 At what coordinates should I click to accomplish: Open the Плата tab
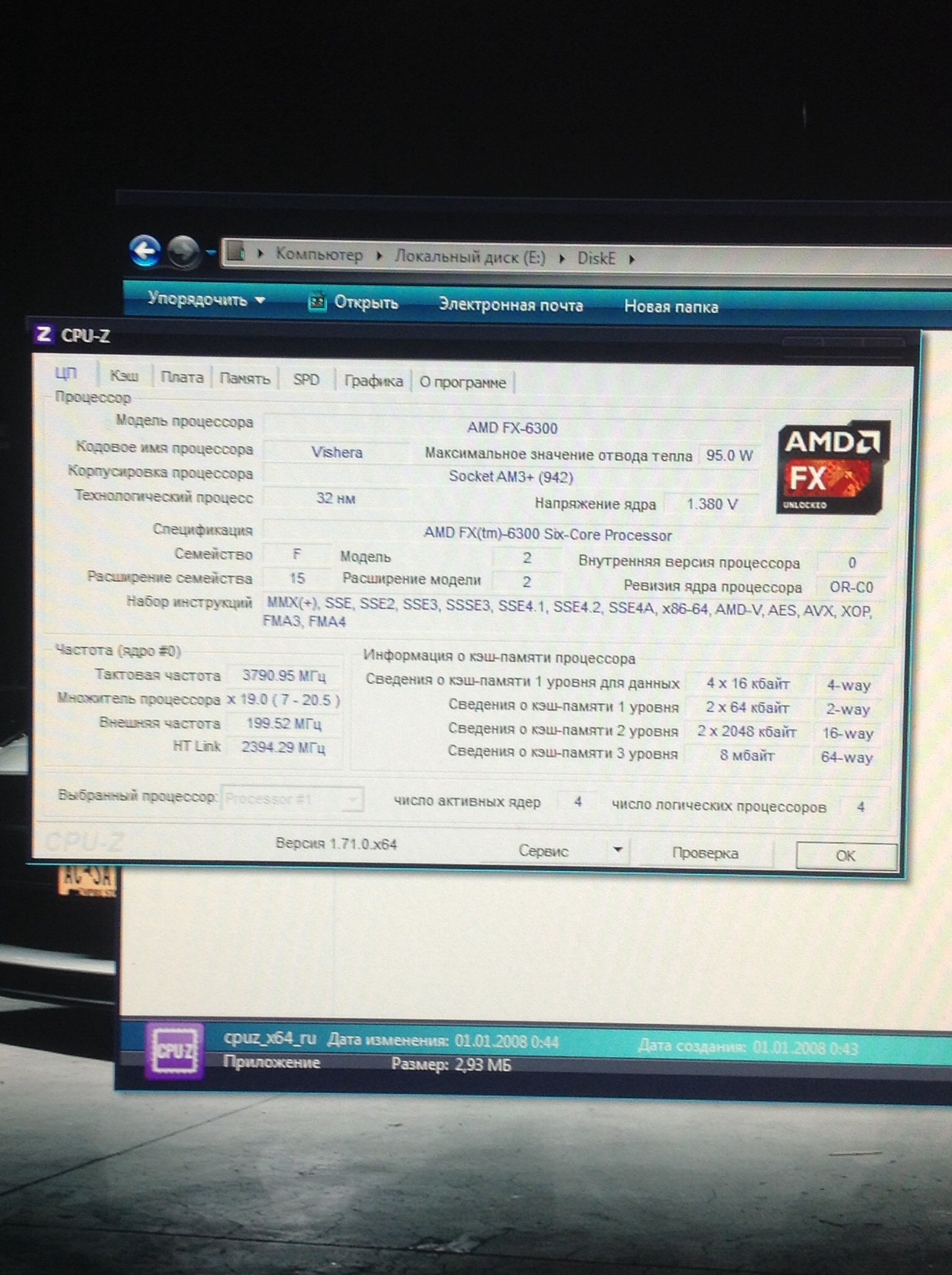182,377
